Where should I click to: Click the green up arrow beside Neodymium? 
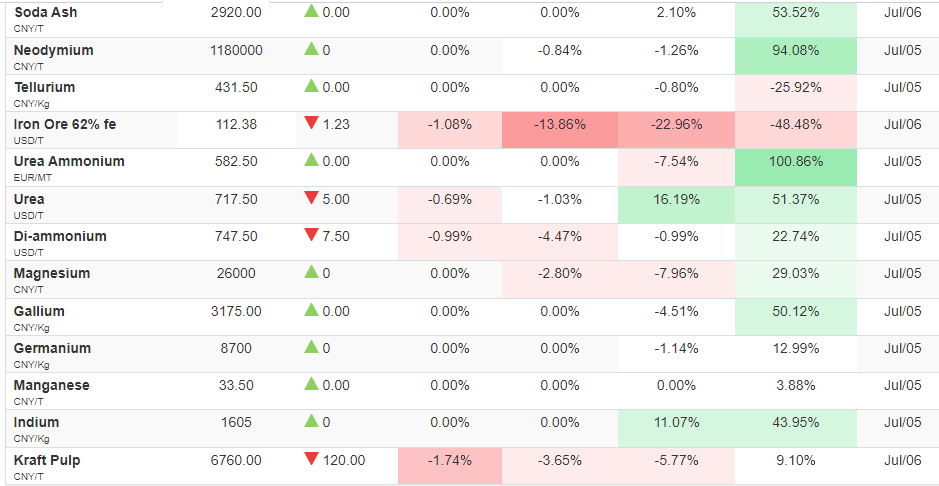(311, 49)
